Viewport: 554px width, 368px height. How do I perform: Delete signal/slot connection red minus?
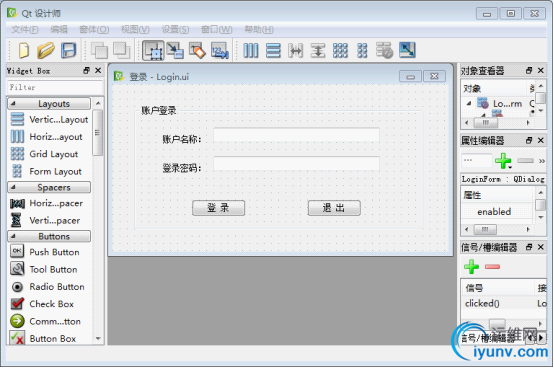[492, 267]
